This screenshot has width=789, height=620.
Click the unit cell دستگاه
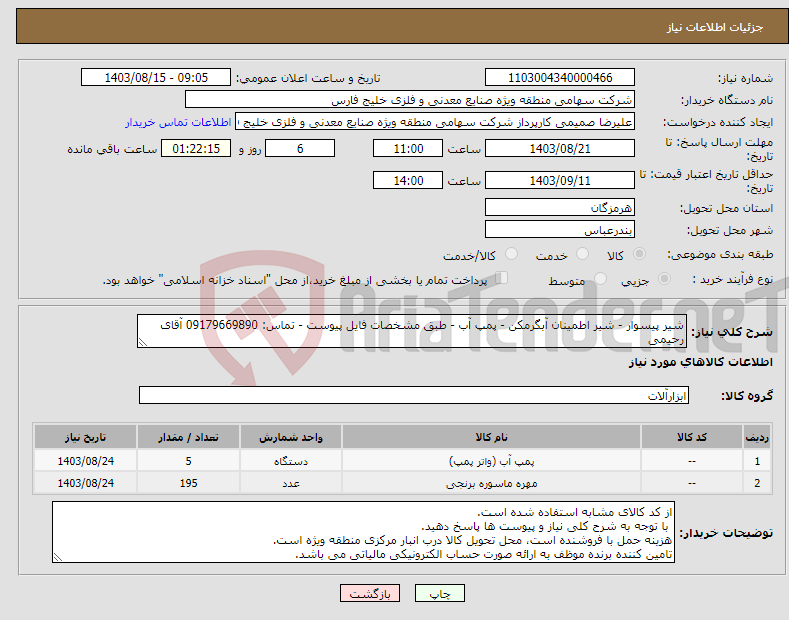(291, 461)
